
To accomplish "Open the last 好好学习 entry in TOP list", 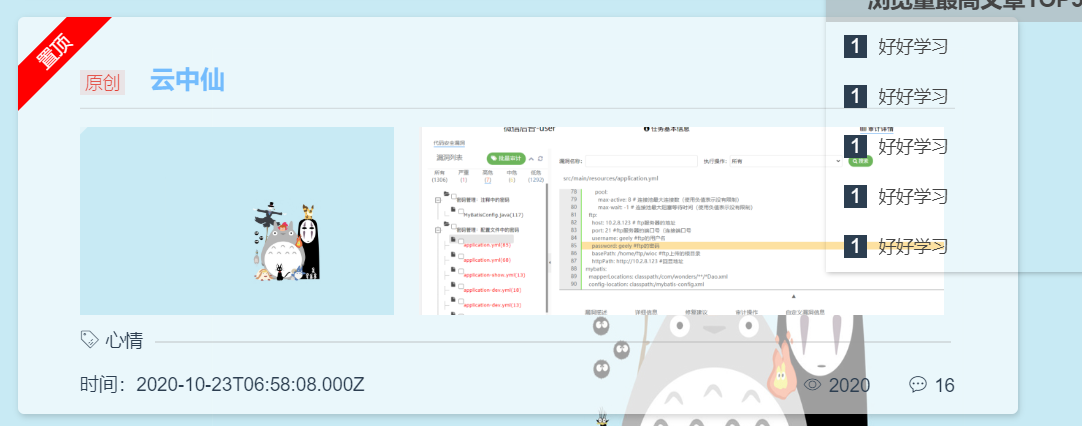I will (x=913, y=246).
